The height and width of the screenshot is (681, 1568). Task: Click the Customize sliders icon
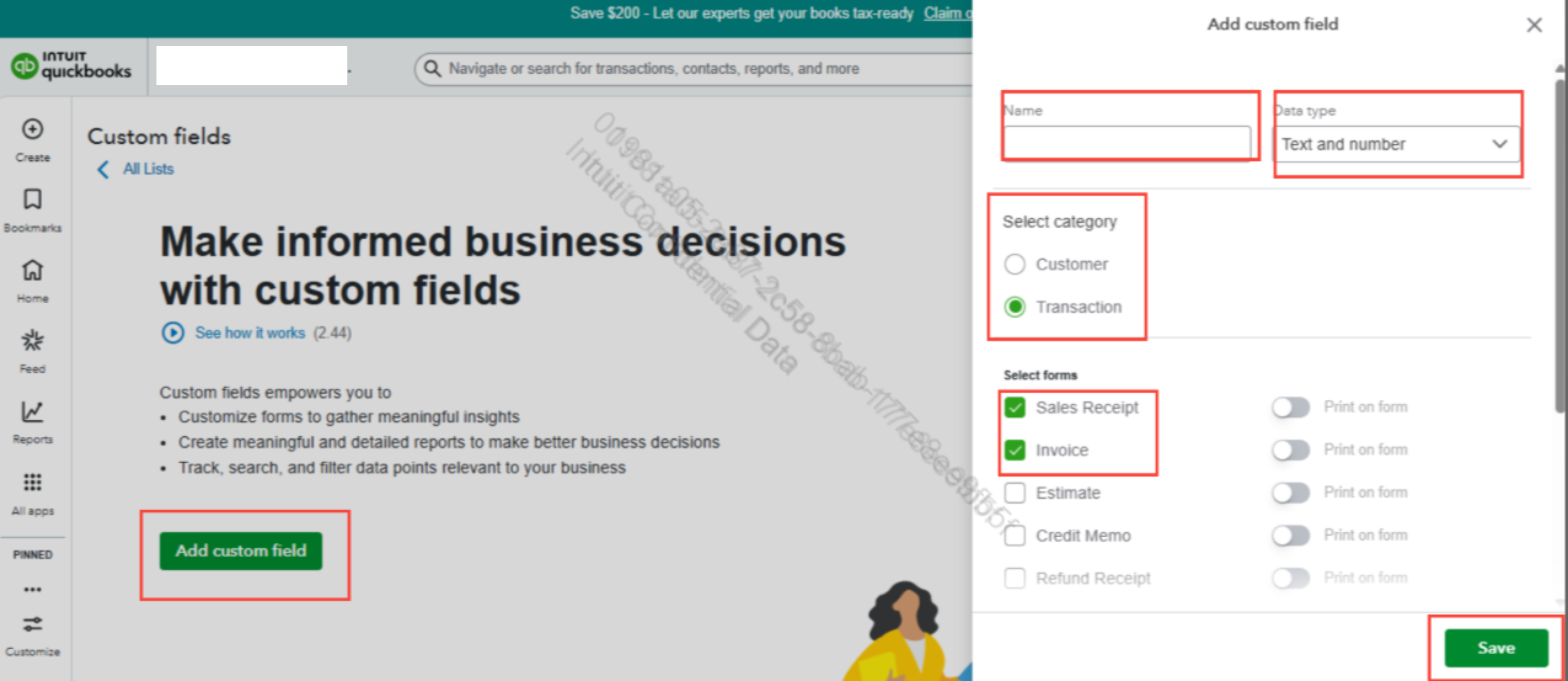(x=32, y=624)
